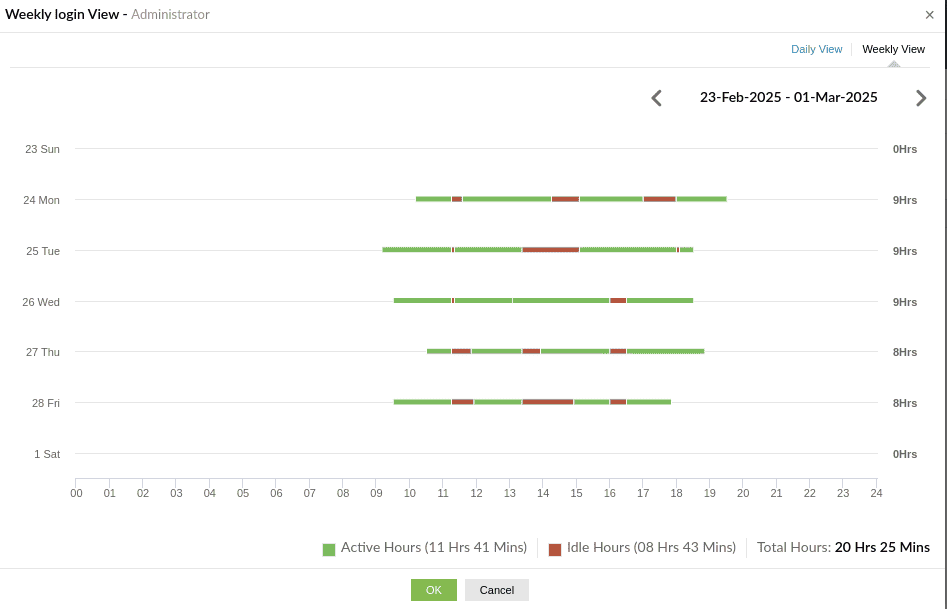947x609 pixels.
Task: Switch to Daily View
Action: [x=816, y=48]
